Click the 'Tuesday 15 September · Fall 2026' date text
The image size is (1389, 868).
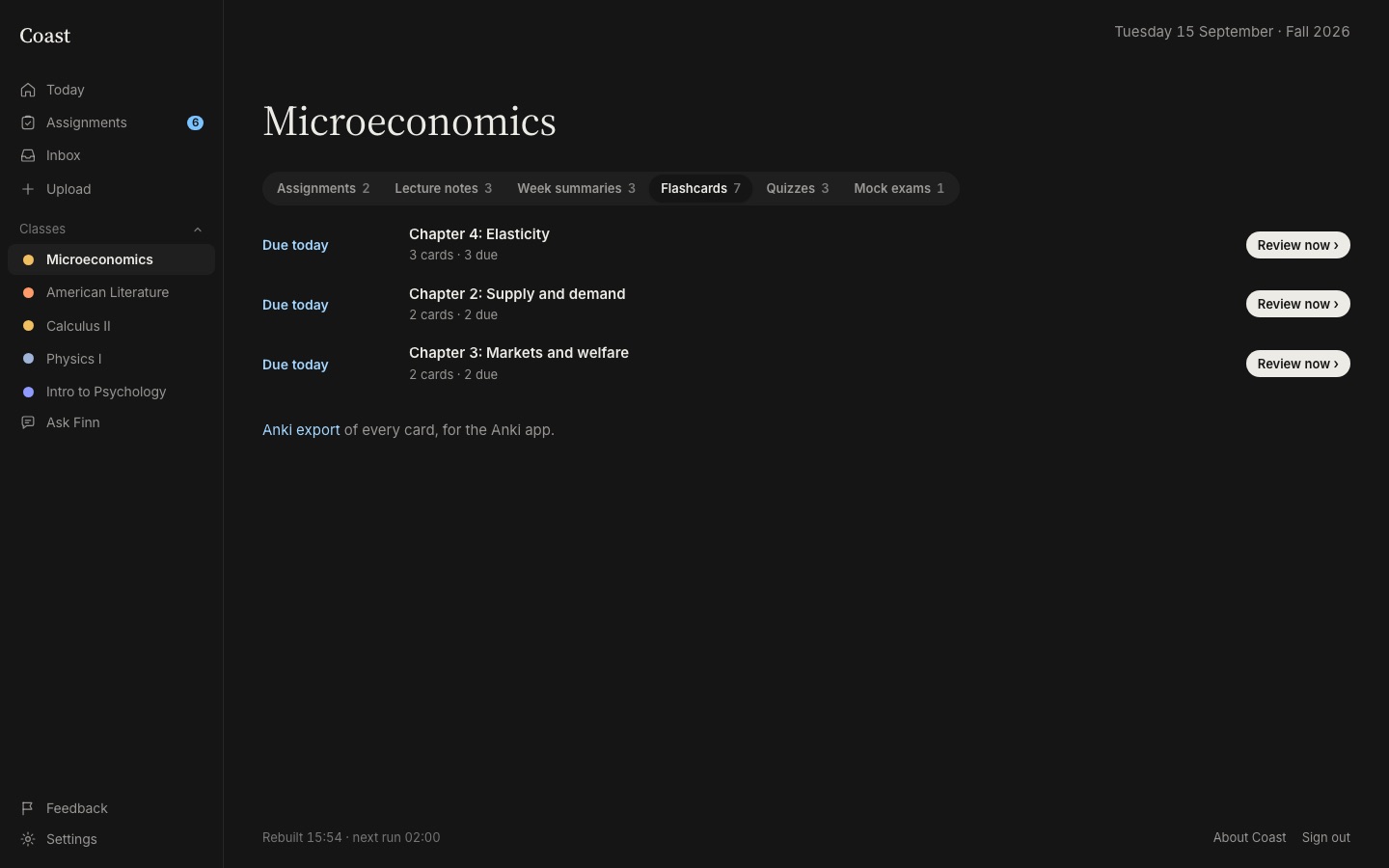[x=1232, y=32]
